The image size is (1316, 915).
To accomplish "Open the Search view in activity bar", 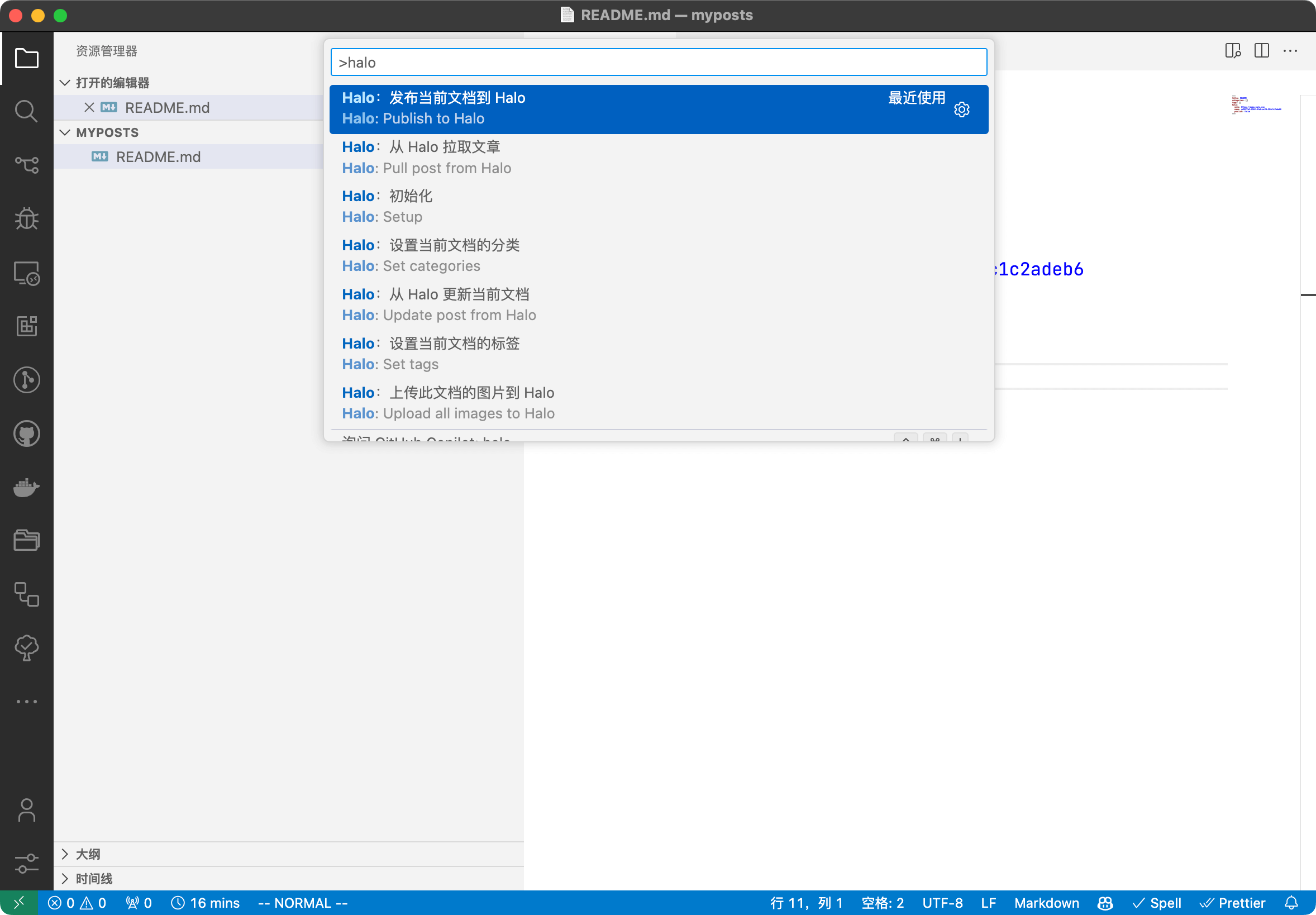I will coord(26,111).
